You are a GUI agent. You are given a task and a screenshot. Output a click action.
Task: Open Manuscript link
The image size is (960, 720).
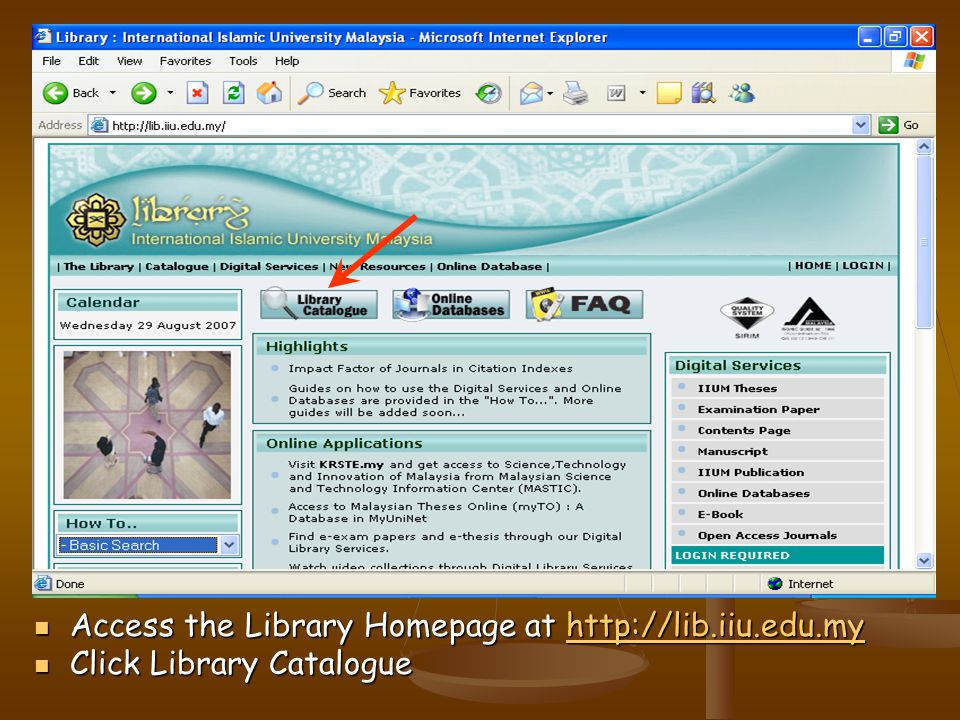(x=732, y=451)
